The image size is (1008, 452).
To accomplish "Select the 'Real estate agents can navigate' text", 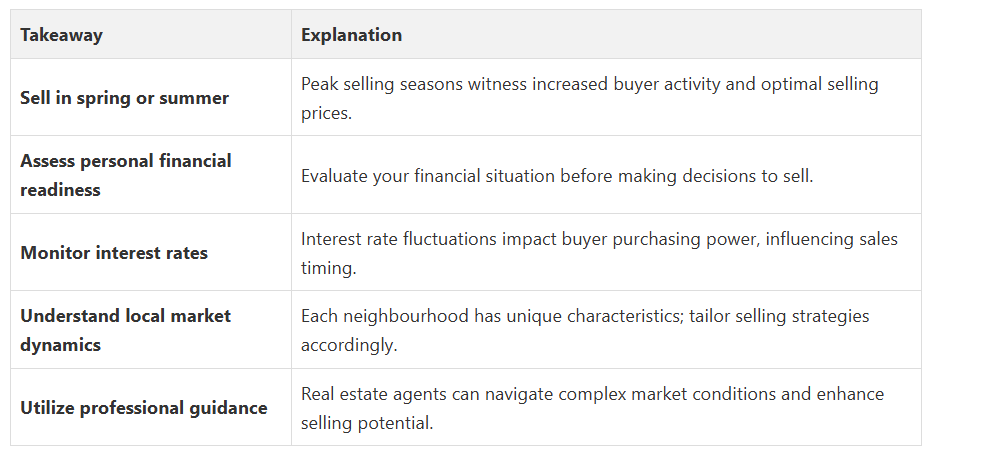I will (592, 408).
